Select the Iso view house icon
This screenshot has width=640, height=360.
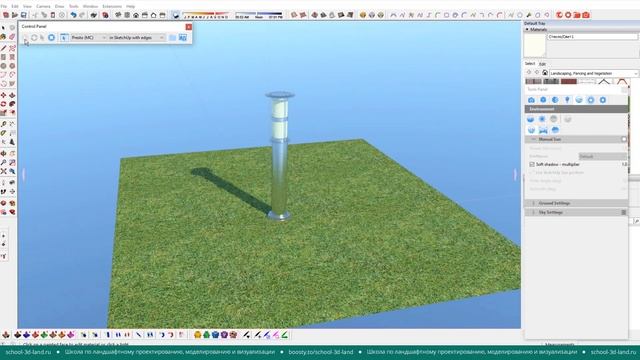point(118,15)
